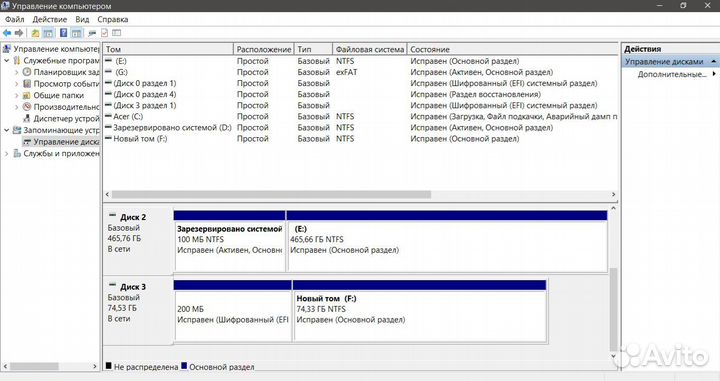Viewport: 720px width, 381px height.
Task: Click the Back arrow toolbar icon
Action: click(7, 33)
